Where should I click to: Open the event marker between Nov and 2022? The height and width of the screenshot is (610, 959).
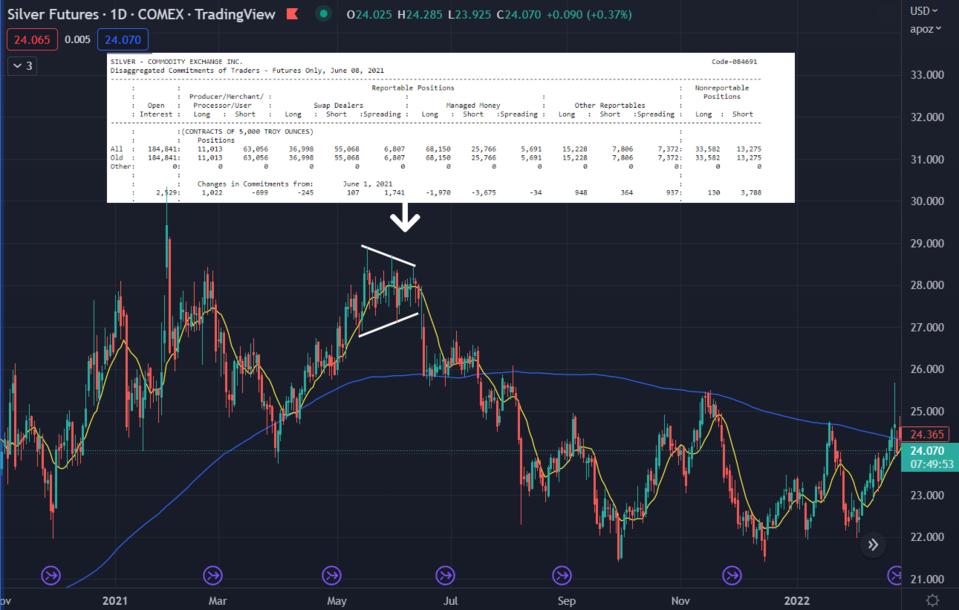[731, 575]
